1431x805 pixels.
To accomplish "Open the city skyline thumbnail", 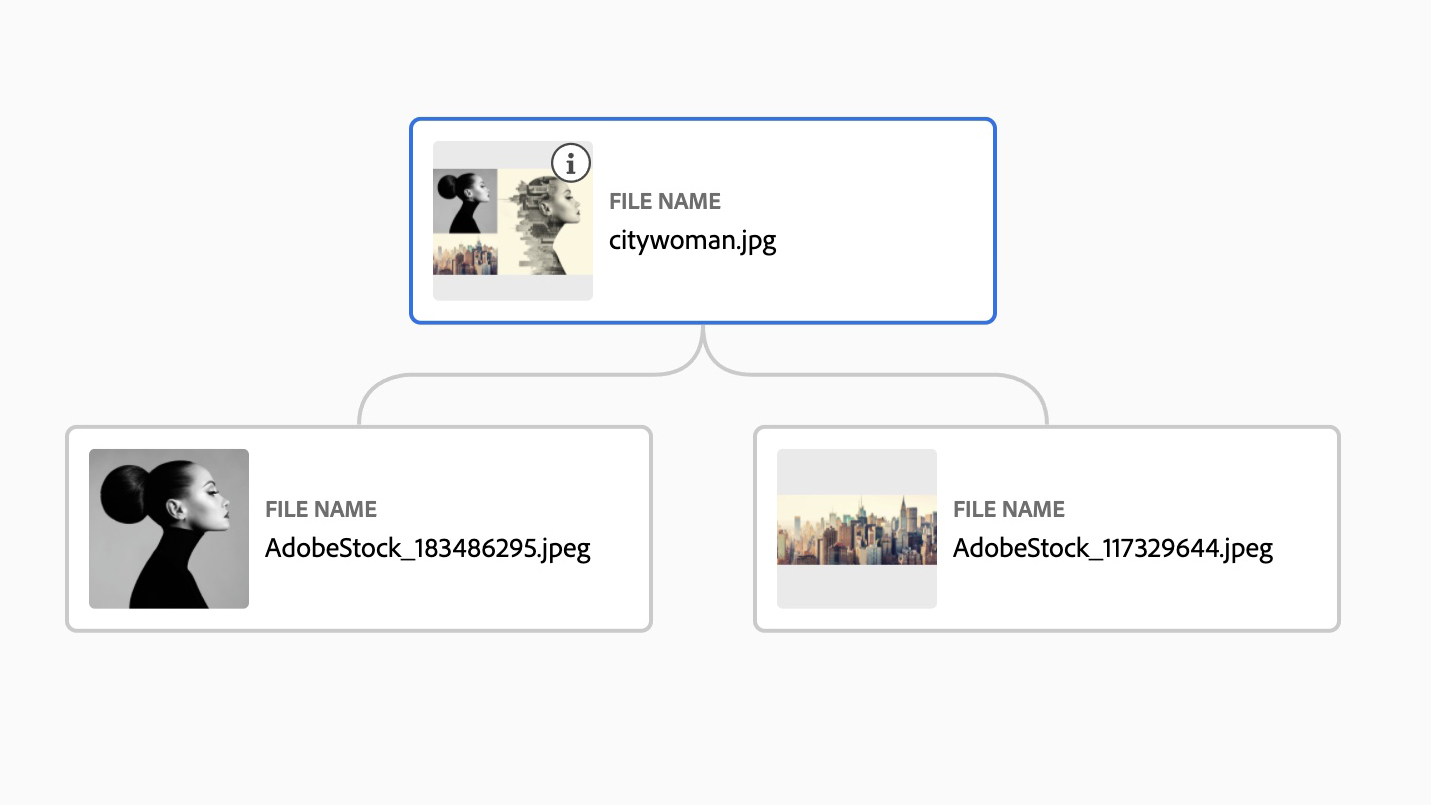I will tap(857, 529).
